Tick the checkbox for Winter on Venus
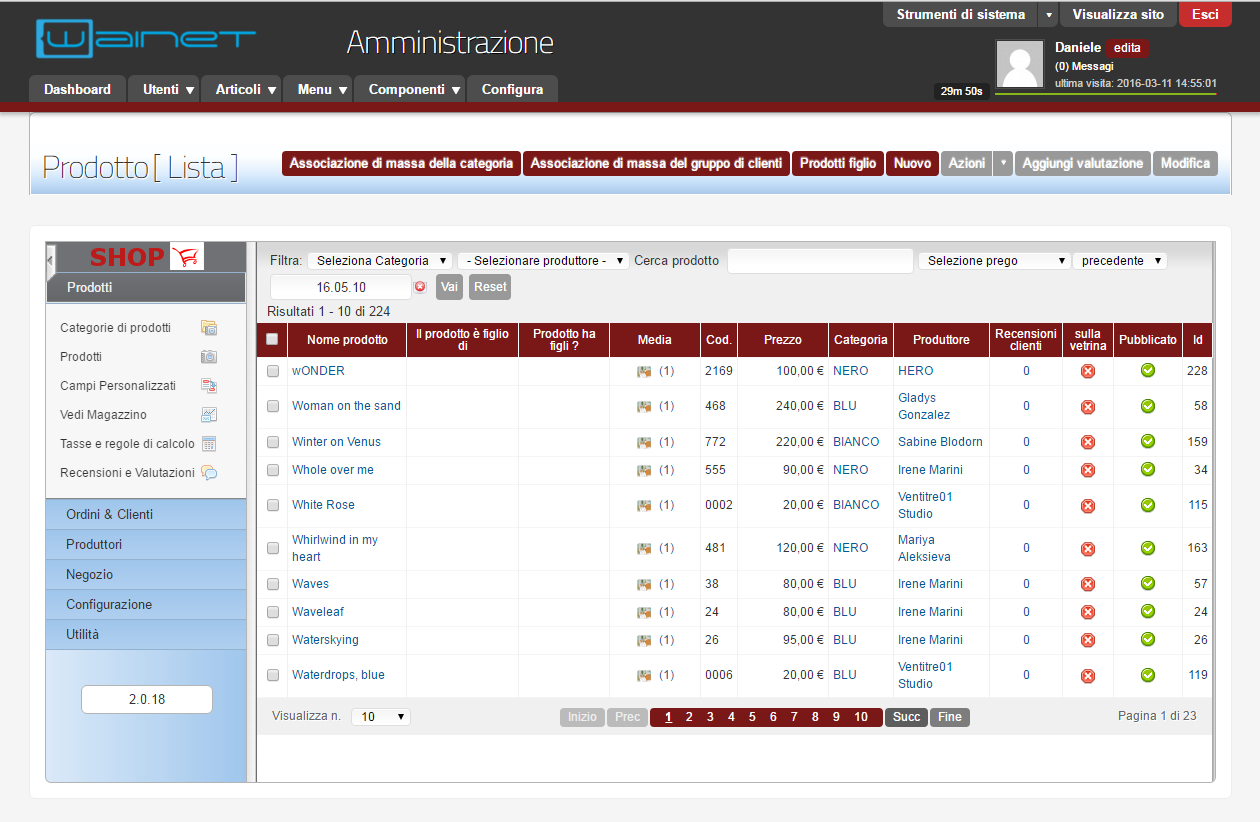This screenshot has height=822, width=1260. point(273,442)
